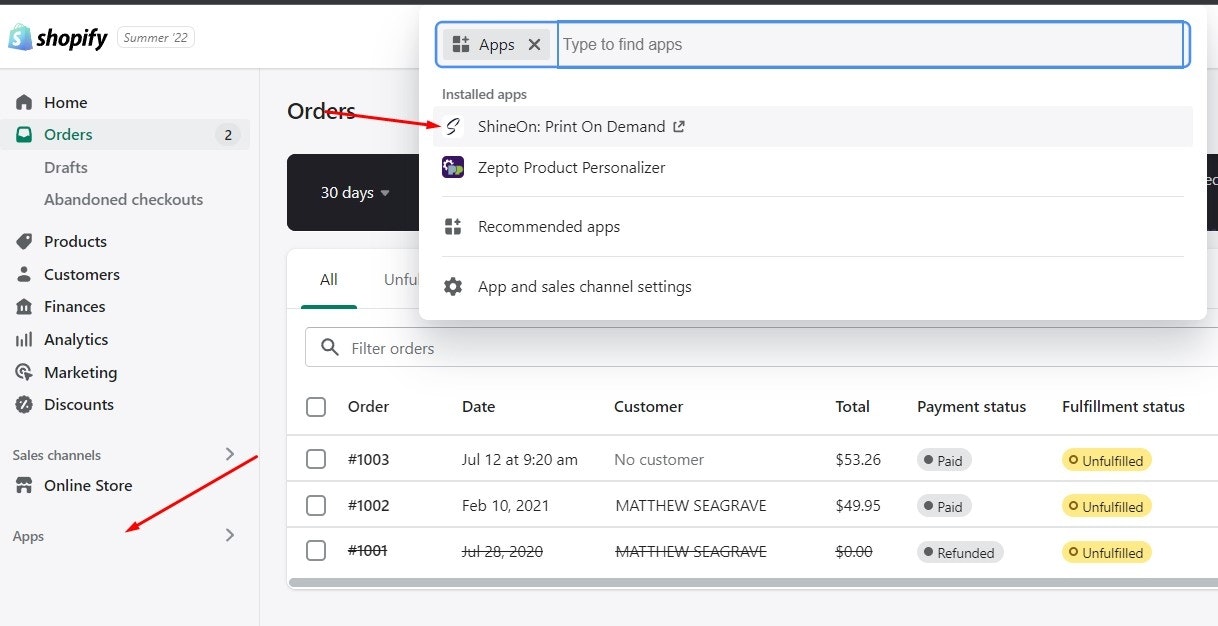Click the Summer '22 edition badge
This screenshot has height=626, width=1218.
click(x=156, y=38)
